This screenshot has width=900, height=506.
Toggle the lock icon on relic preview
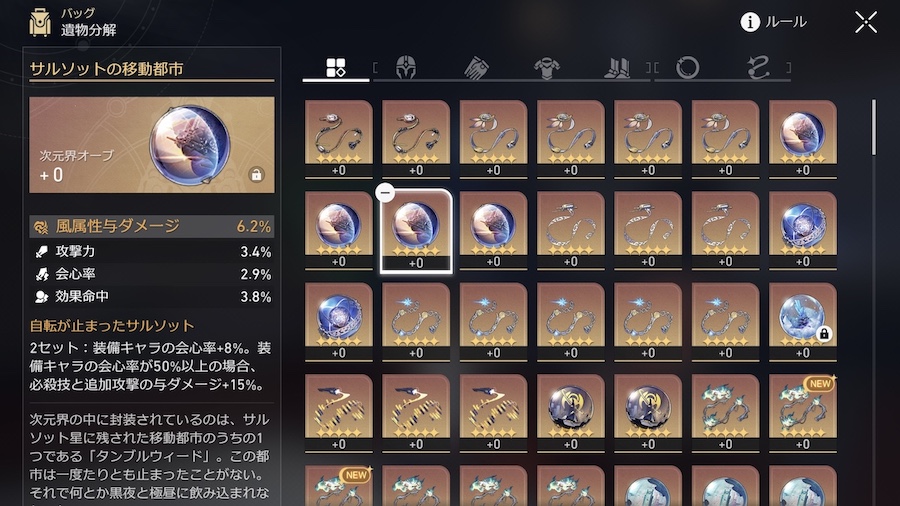click(256, 174)
